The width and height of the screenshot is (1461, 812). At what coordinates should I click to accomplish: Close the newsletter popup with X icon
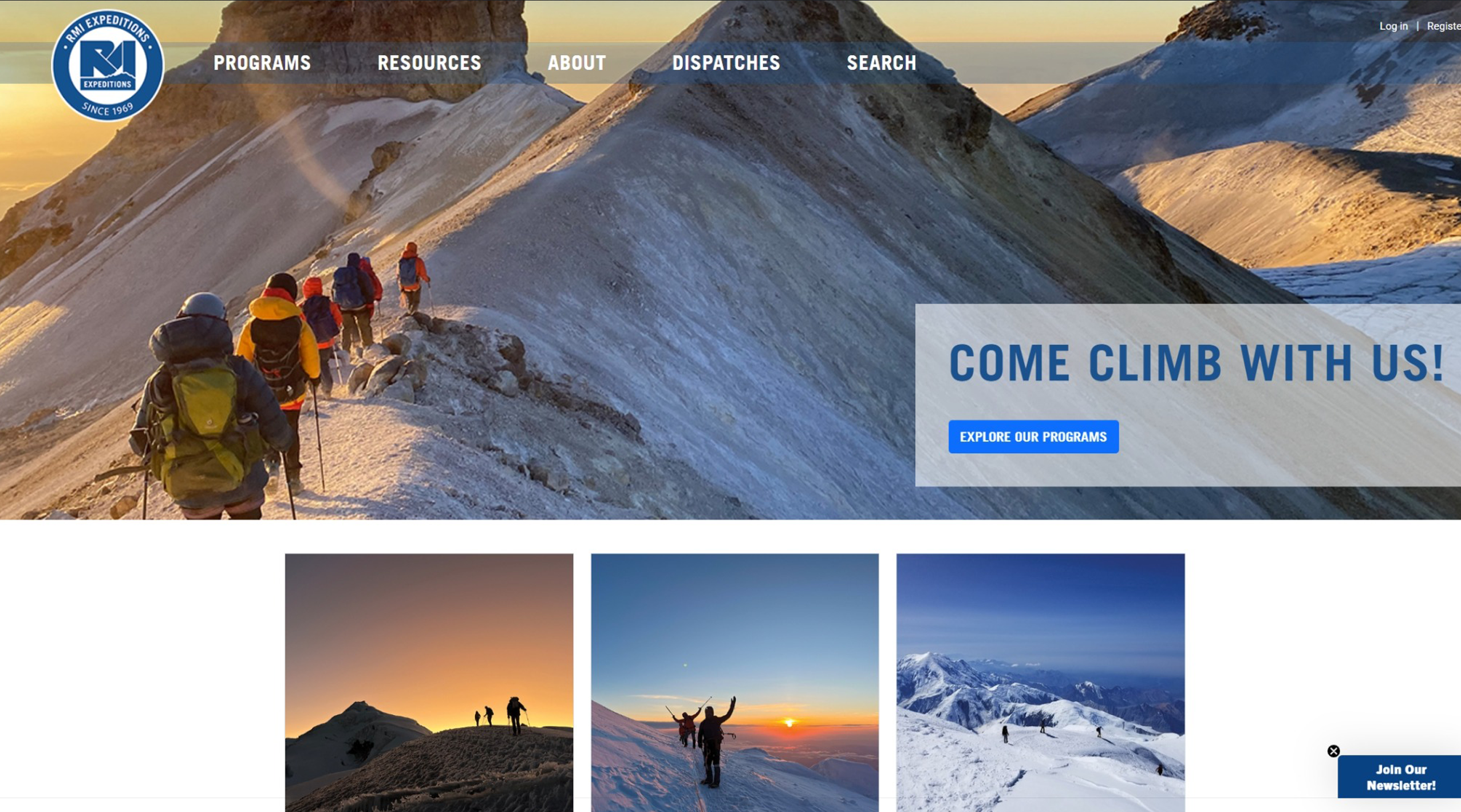coord(1333,751)
